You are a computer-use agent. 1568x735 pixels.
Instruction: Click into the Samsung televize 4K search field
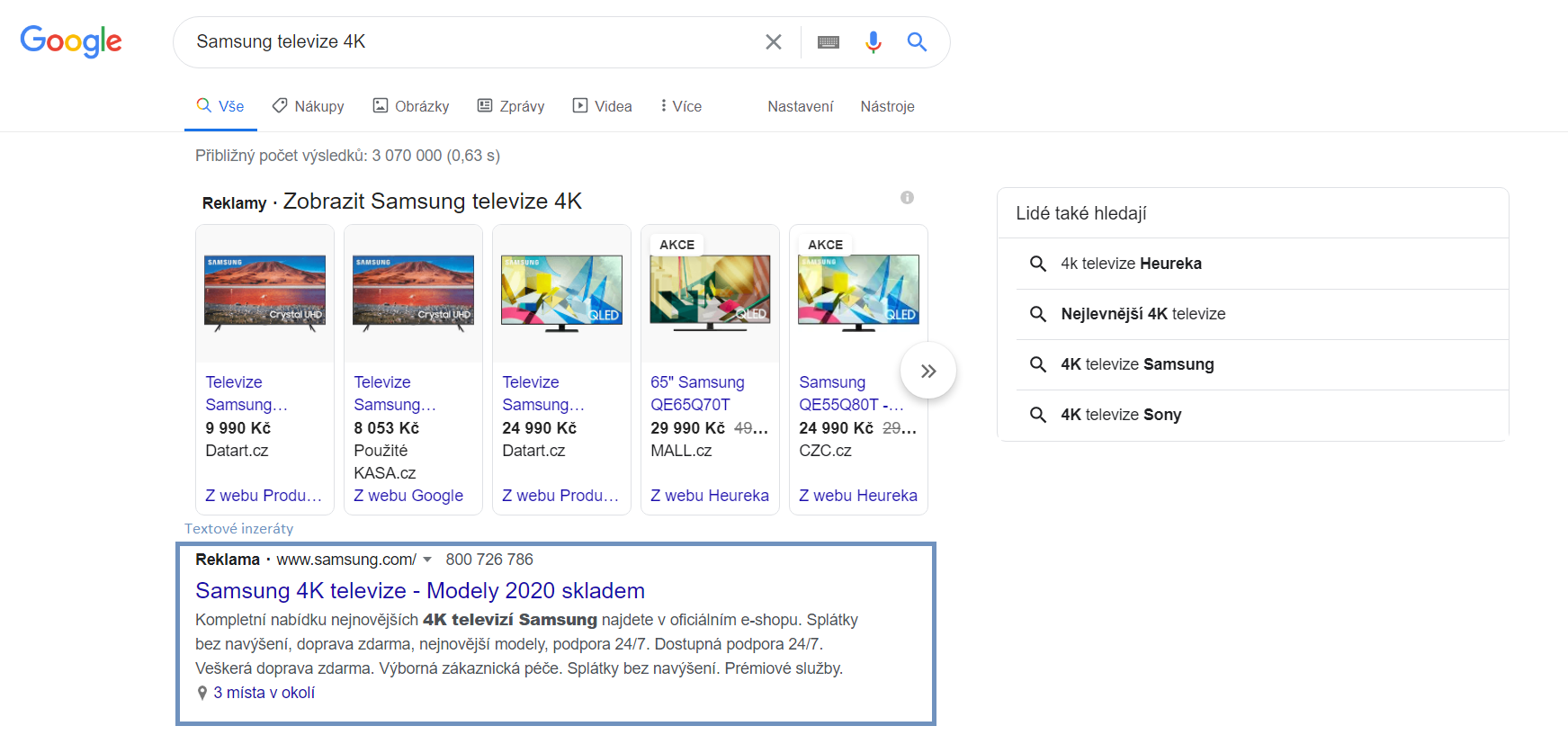[x=468, y=42]
